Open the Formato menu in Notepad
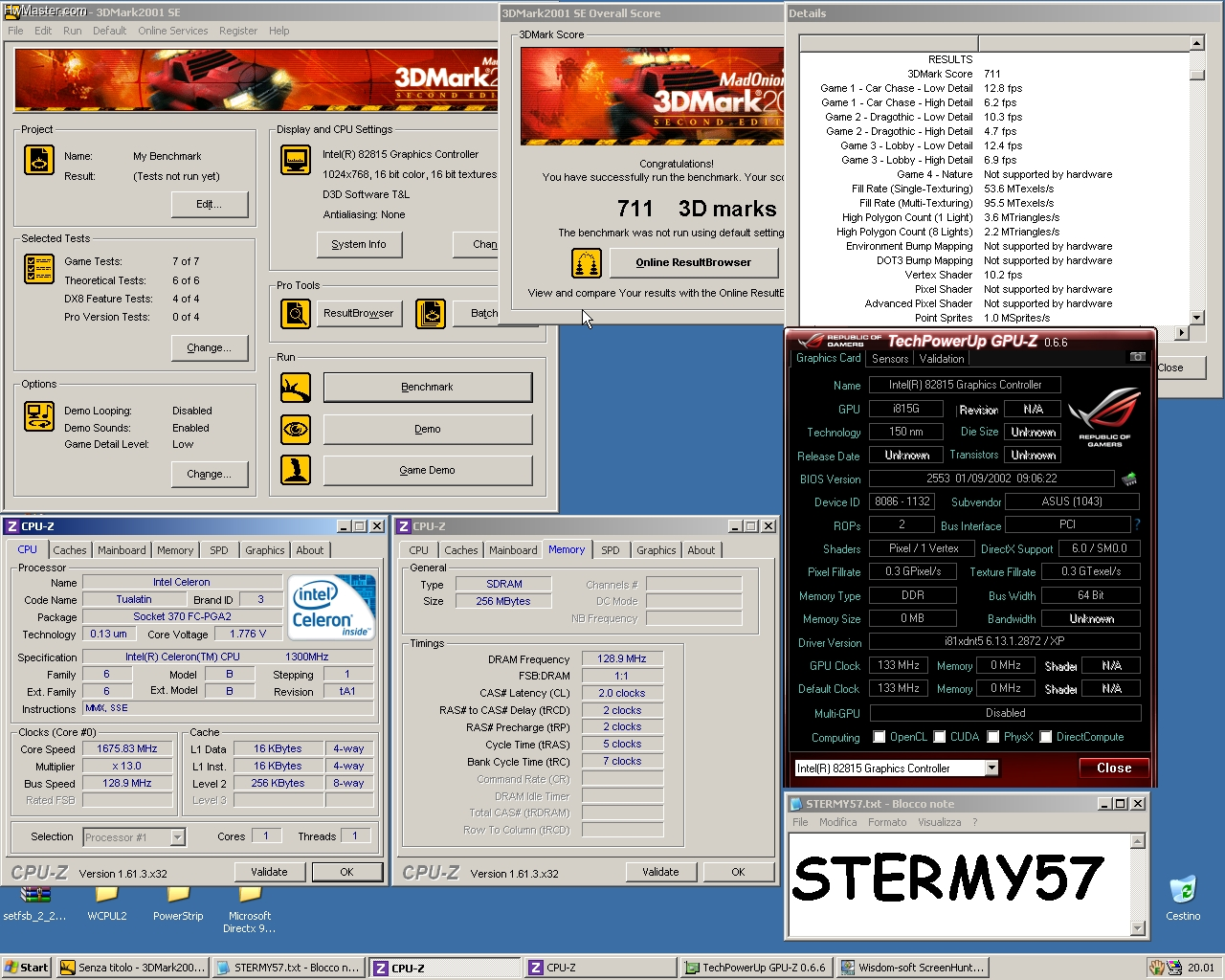 point(887,822)
